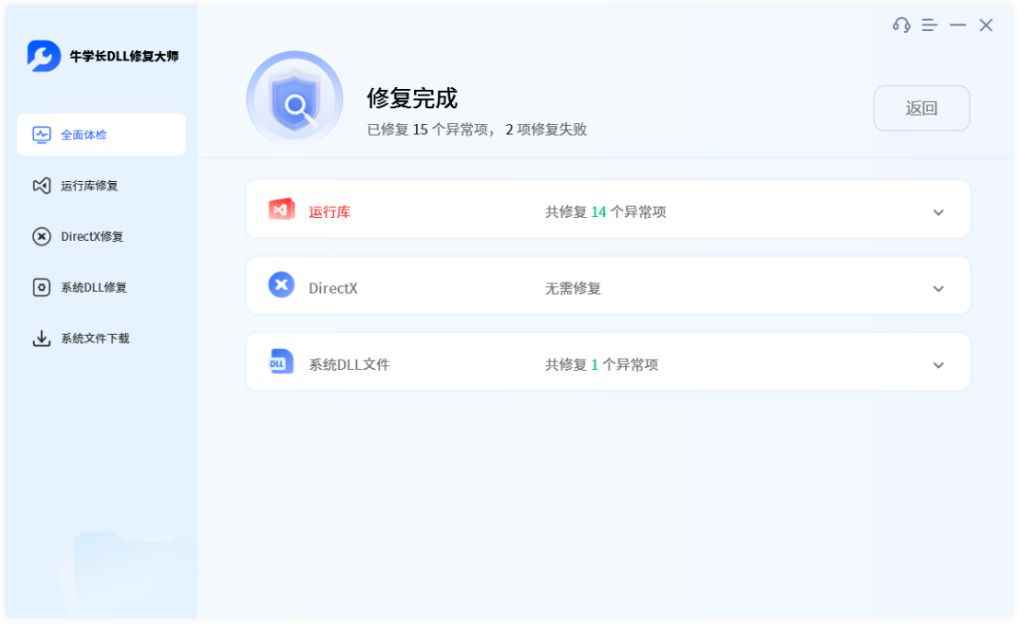Open the hamburger menu at top right

coord(930,25)
